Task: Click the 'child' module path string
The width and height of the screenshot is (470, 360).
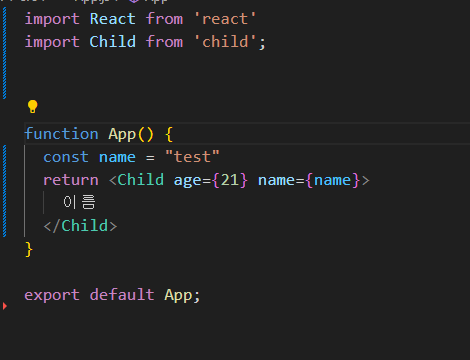Action: coord(225,42)
